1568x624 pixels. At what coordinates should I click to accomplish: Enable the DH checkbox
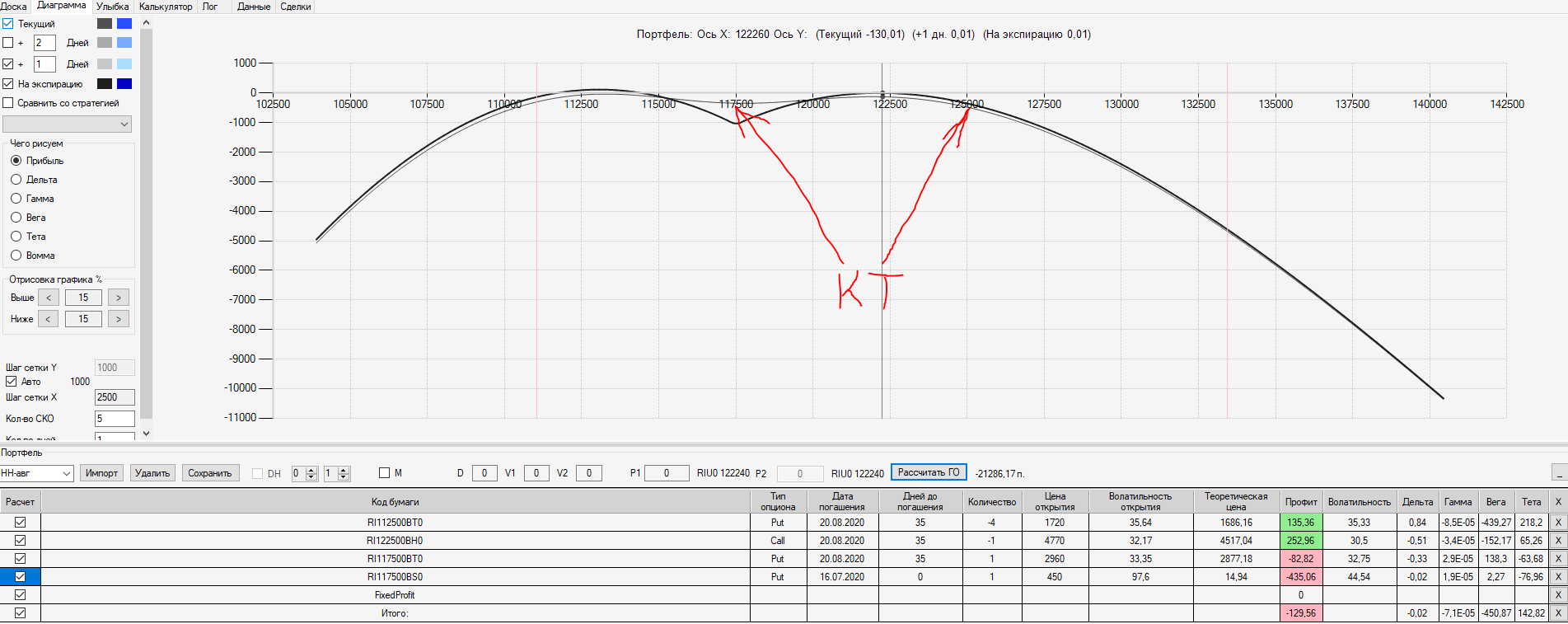pos(257,473)
